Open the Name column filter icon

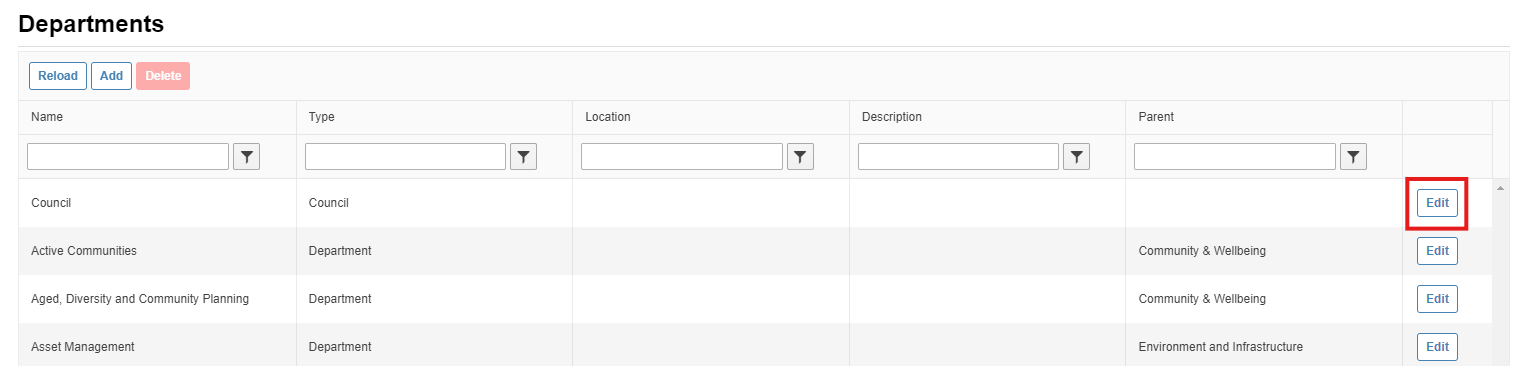[x=246, y=157]
